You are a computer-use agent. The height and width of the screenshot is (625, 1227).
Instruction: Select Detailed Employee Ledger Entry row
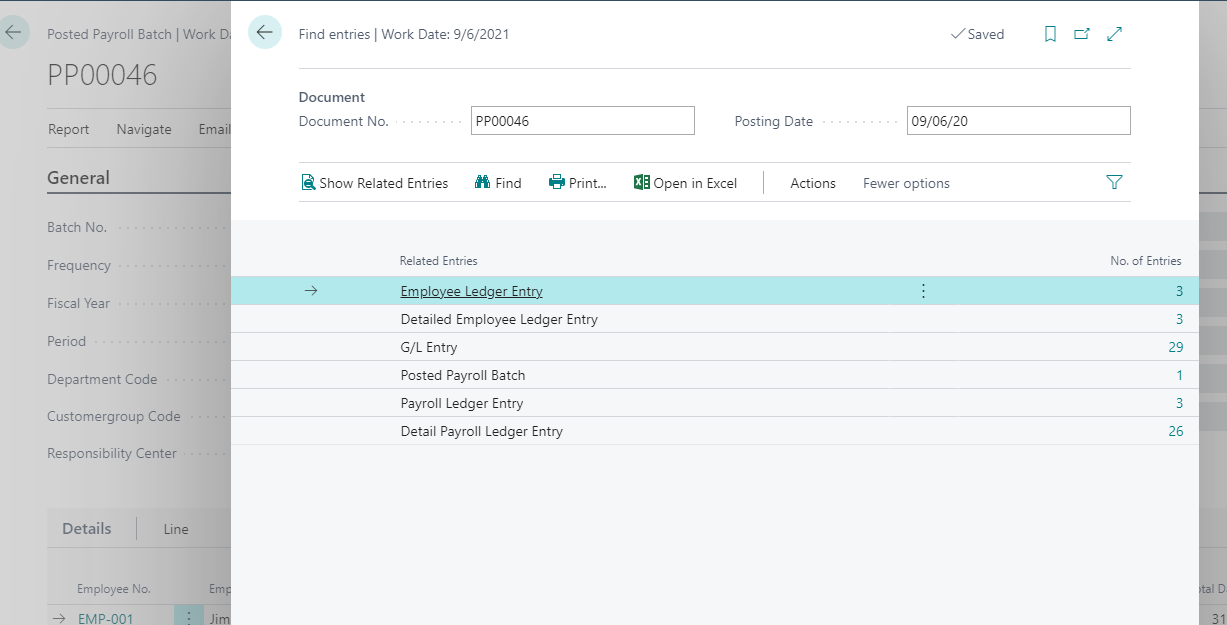[714, 319]
